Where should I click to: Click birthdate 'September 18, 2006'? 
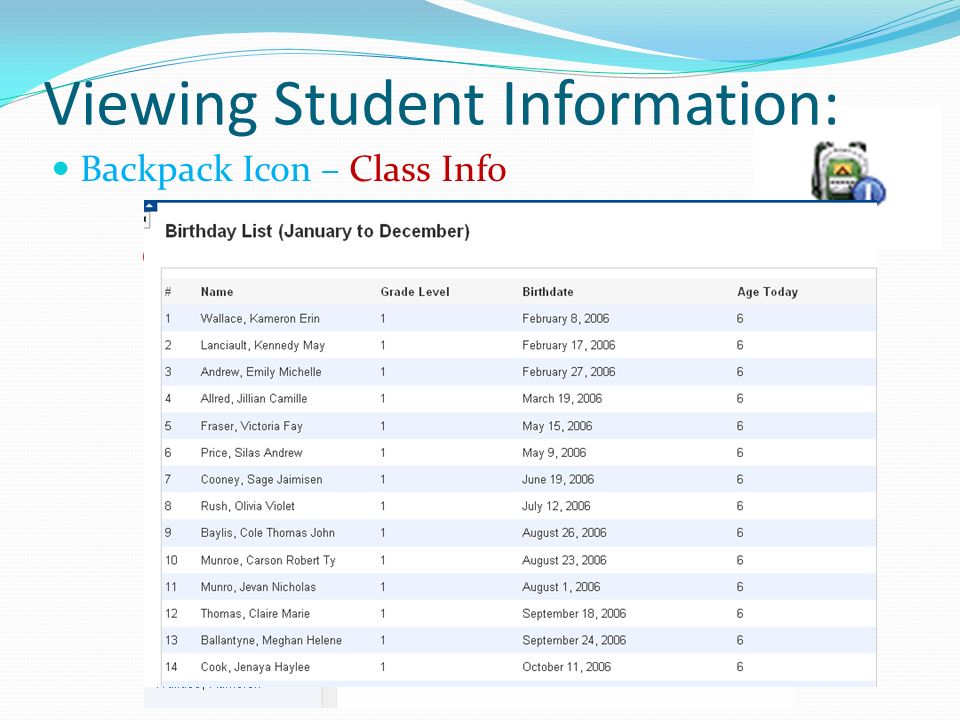point(574,613)
